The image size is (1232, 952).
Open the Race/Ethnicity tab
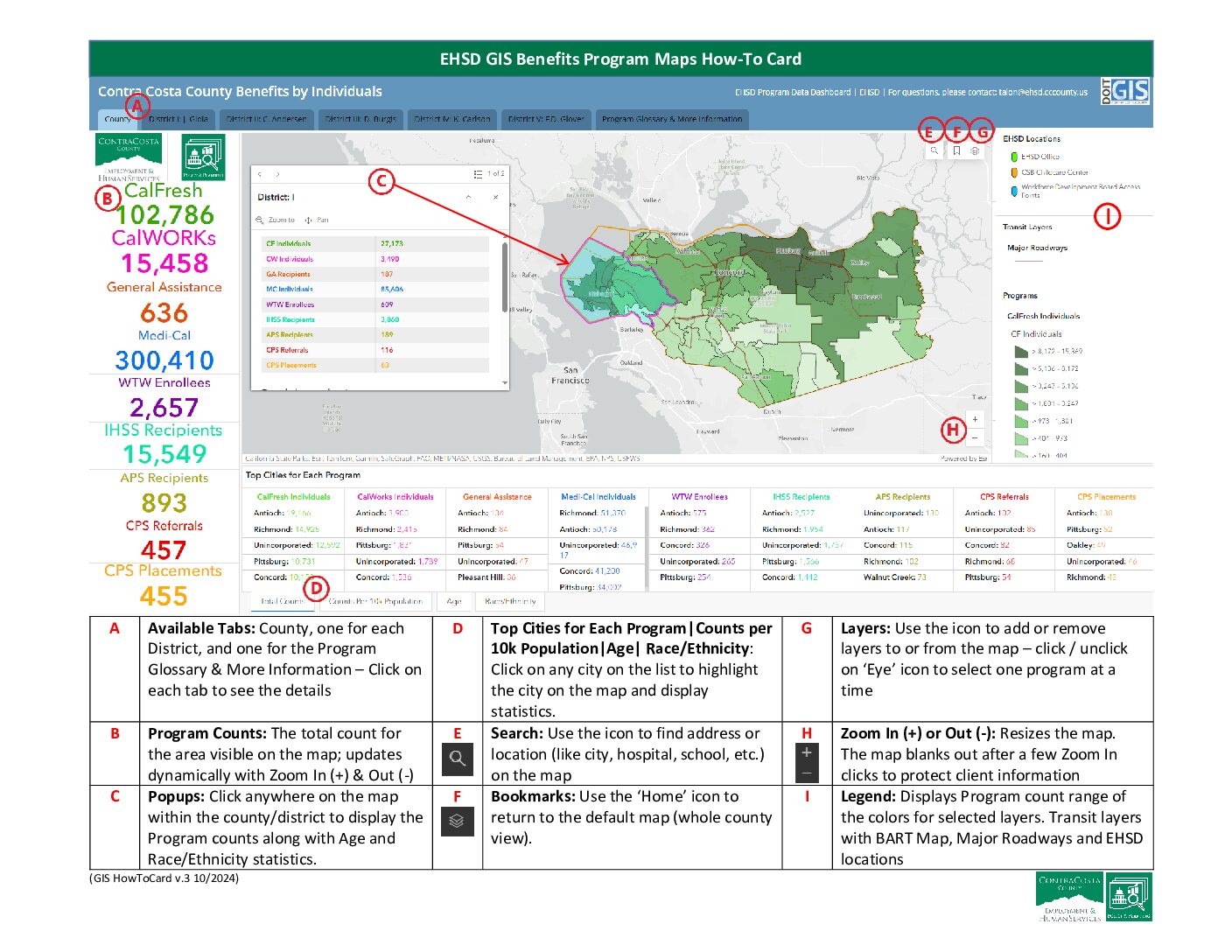pyautogui.click(x=510, y=602)
